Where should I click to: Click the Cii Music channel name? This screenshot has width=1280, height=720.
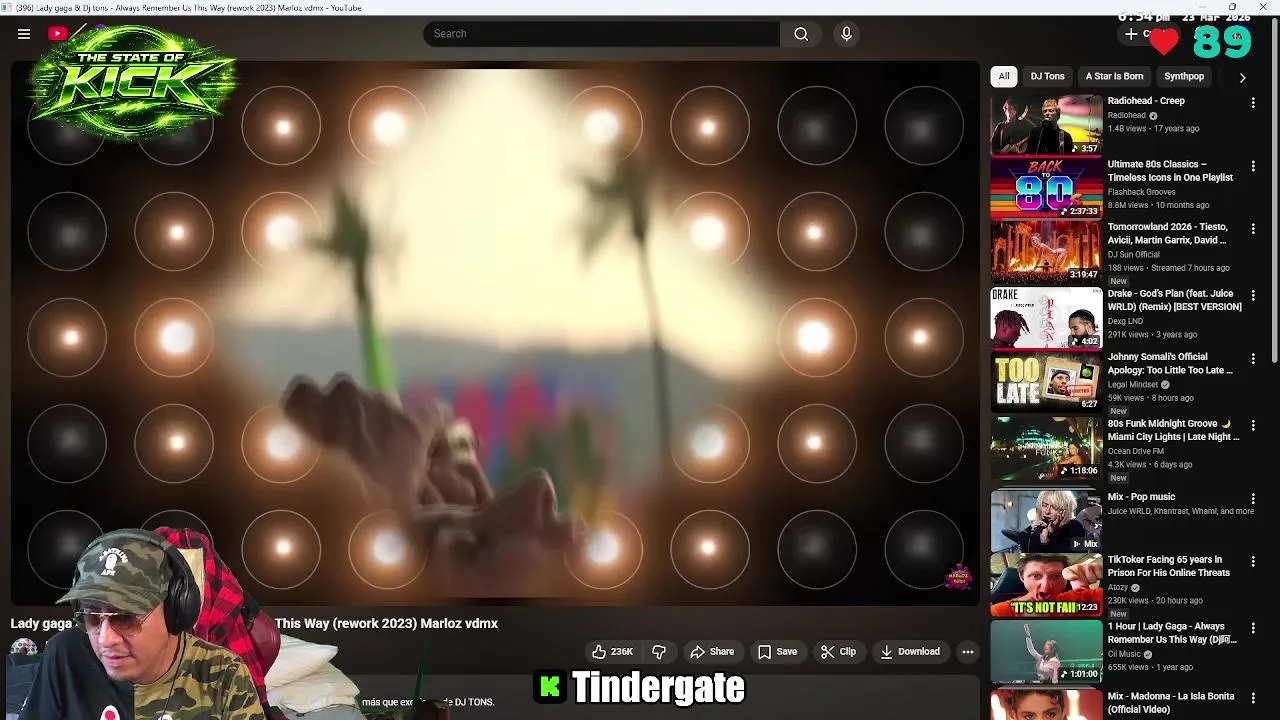click(1125, 655)
